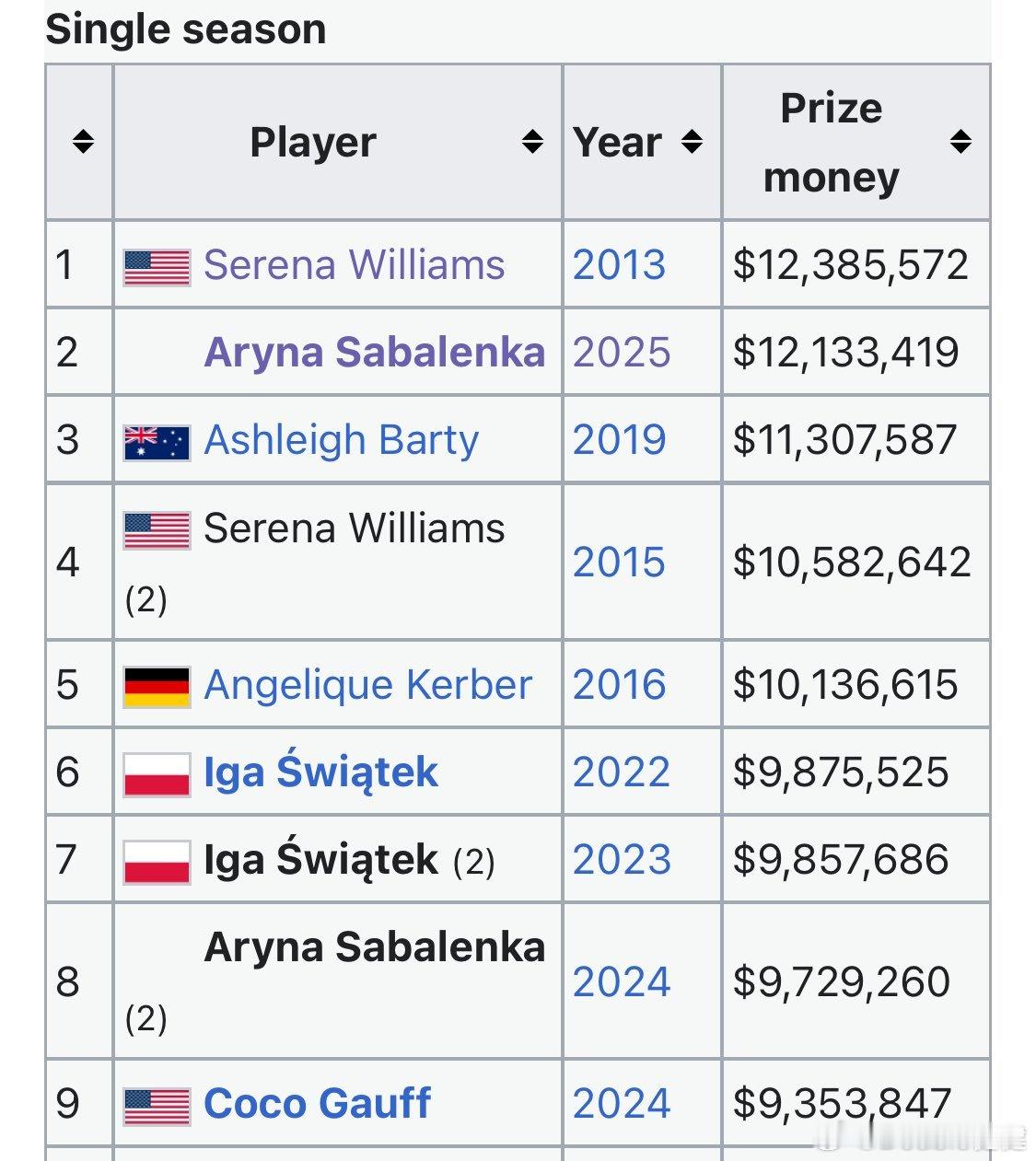
Task: Open Angelique Kerber player page
Action: tap(368, 685)
